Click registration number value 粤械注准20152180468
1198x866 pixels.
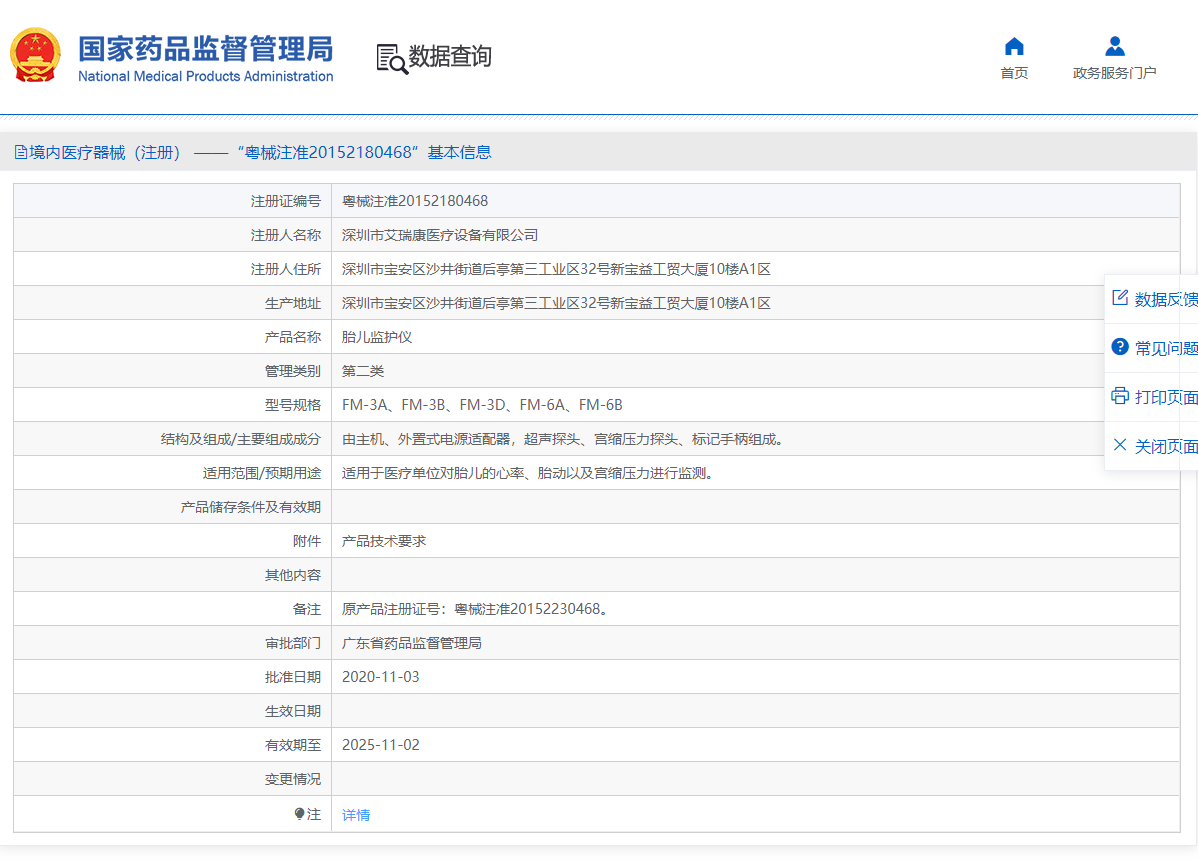415,201
